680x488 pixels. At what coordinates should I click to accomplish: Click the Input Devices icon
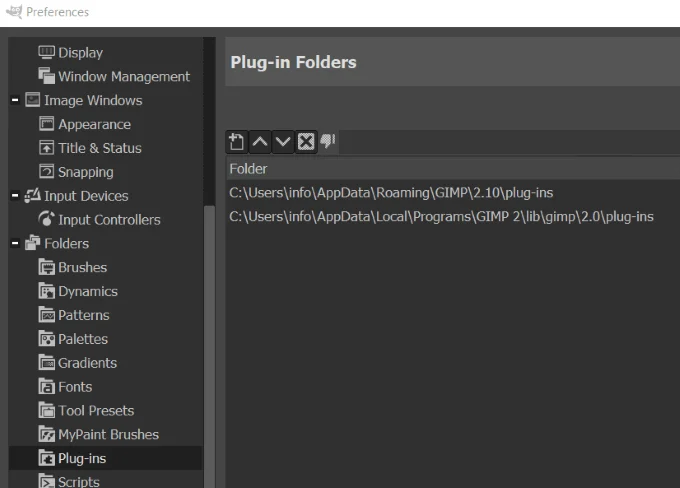(x=33, y=195)
